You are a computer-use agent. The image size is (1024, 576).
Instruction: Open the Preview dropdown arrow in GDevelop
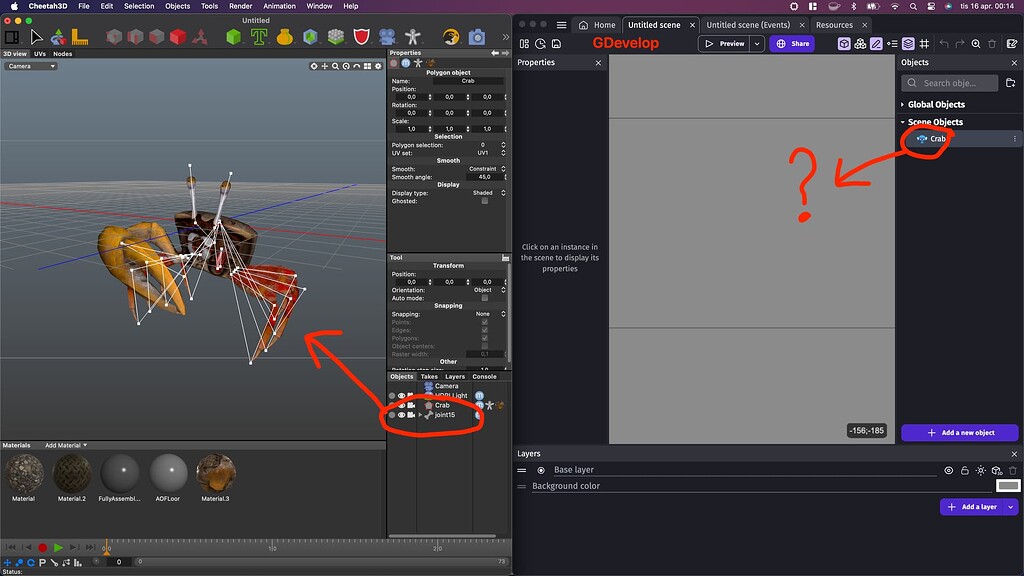(756, 43)
